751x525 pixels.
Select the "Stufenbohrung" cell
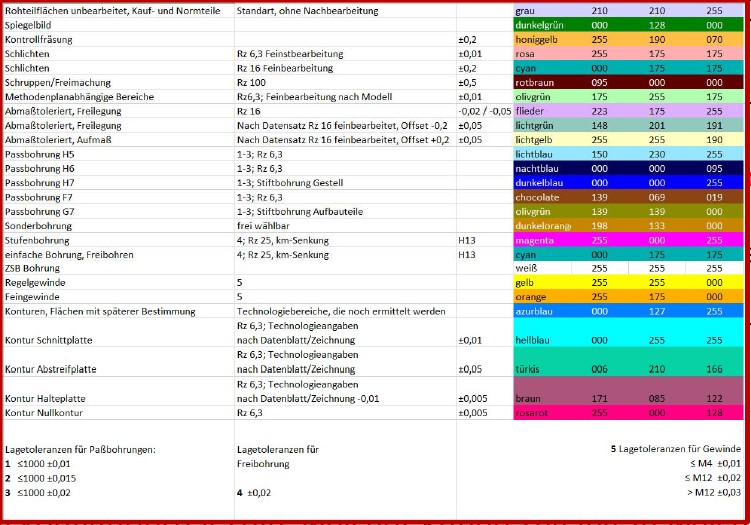click(x=119, y=240)
